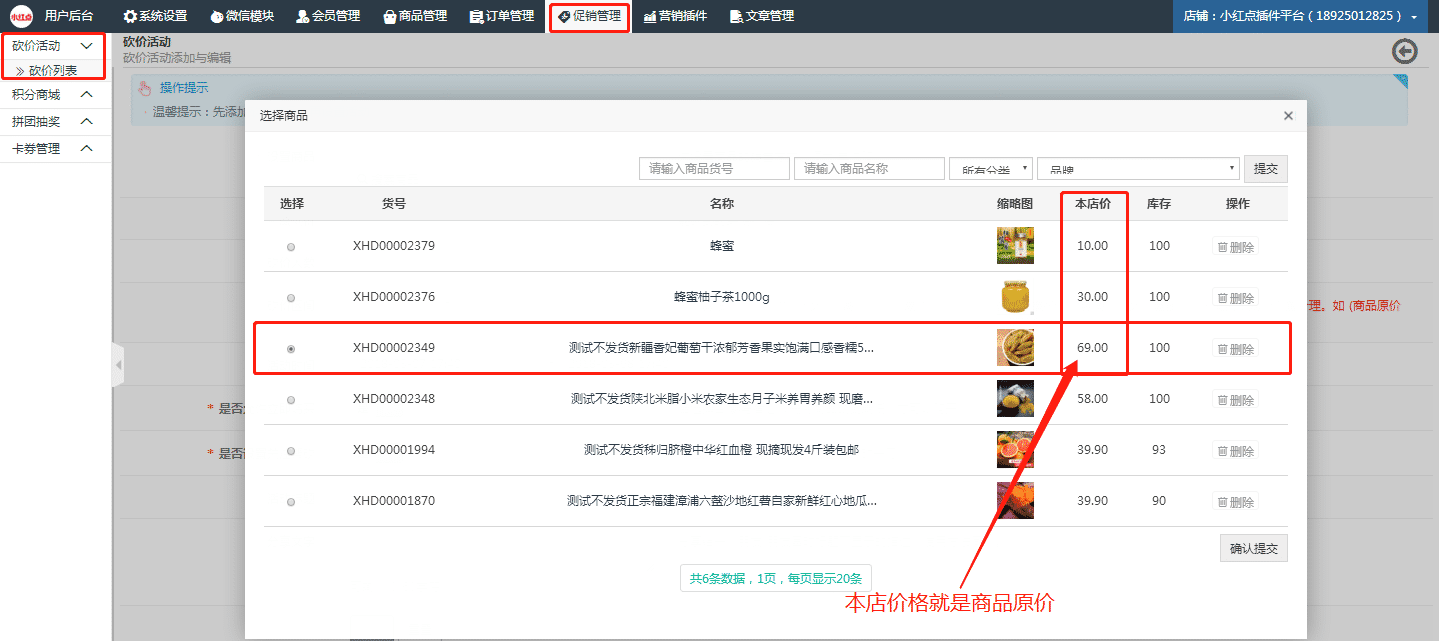This screenshot has width=1439, height=641.
Task: Click the 操作提示 hand icon
Action: (144, 88)
